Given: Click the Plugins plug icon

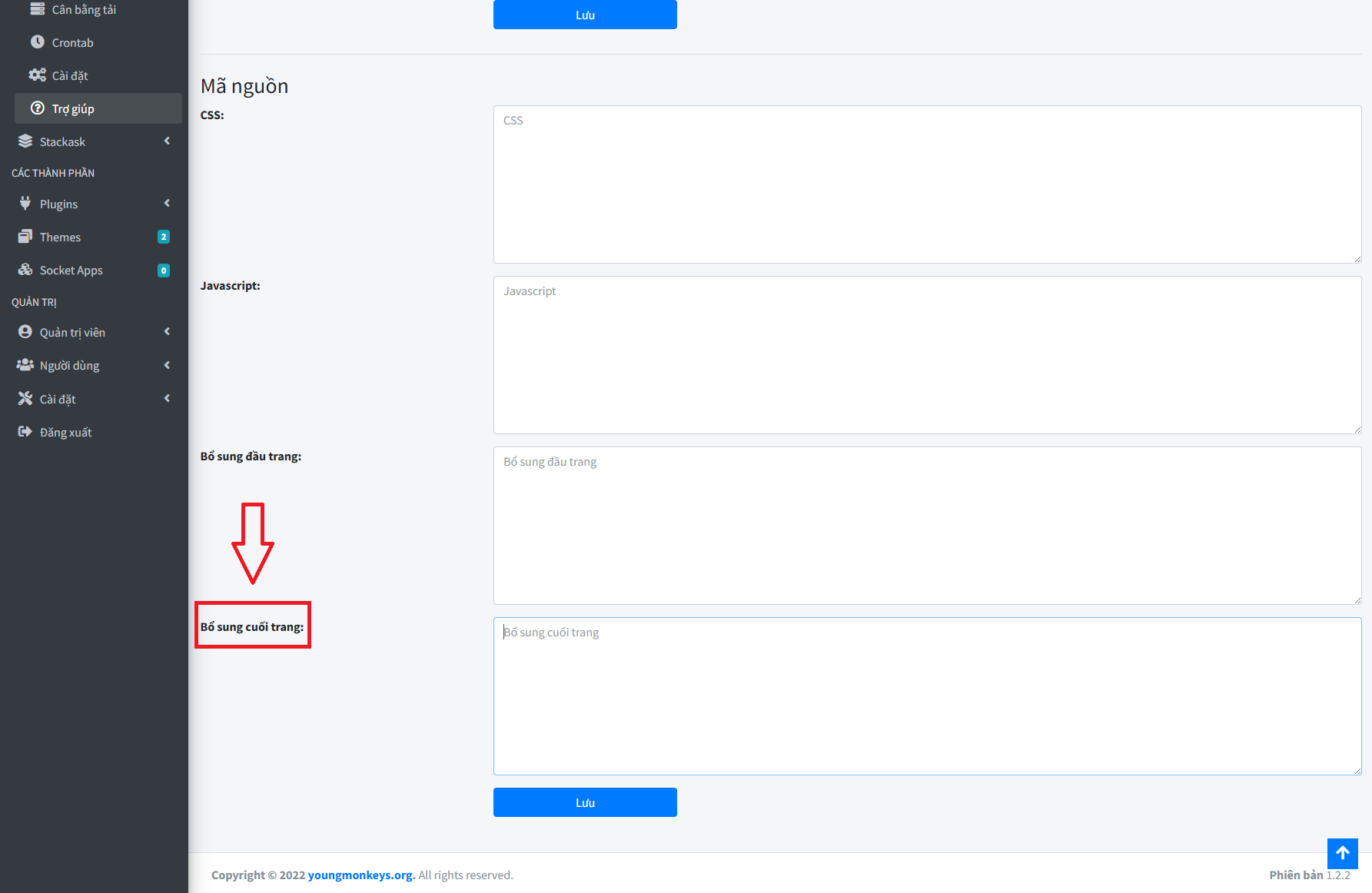Looking at the screenshot, I should click(x=25, y=204).
